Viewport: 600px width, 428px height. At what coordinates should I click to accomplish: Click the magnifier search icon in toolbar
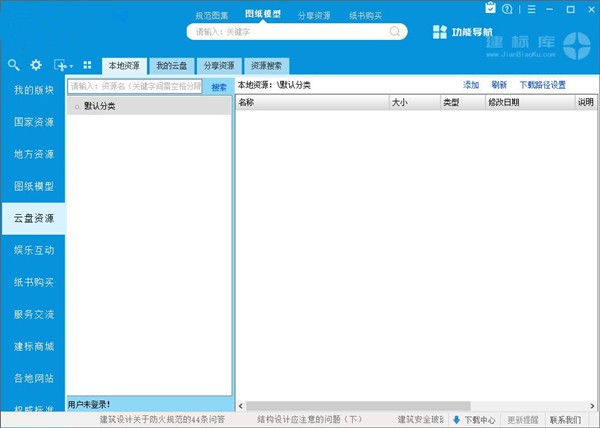point(13,65)
